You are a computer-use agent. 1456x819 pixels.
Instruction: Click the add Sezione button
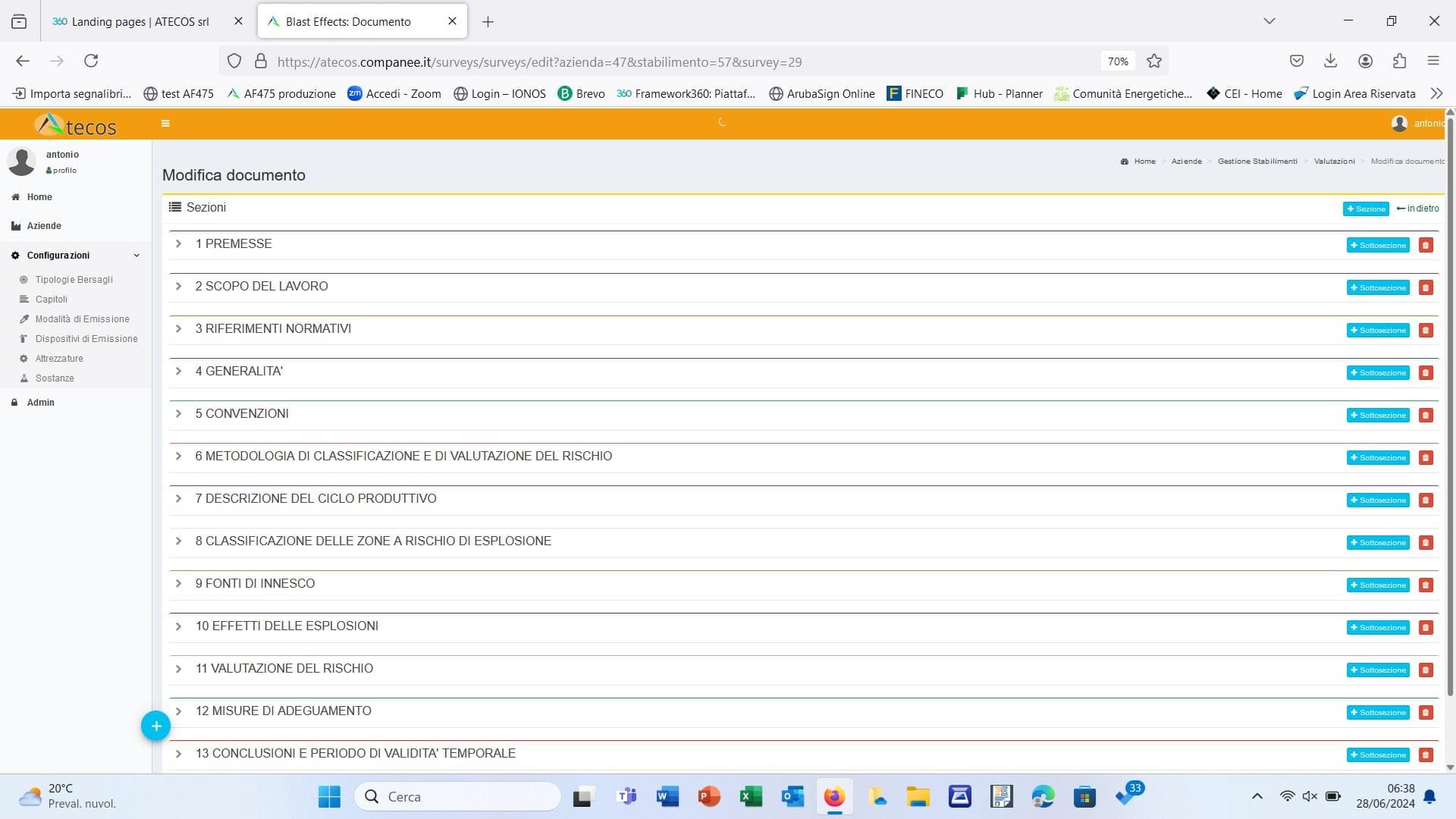click(1365, 209)
